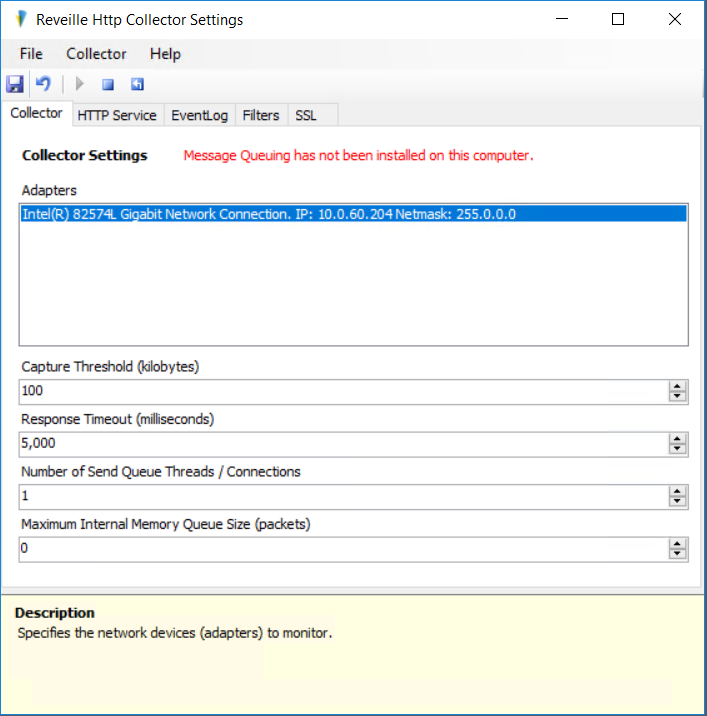Maximize the Reveille settings window
Viewport: 707px width, 716px height.
pos(618,19)
